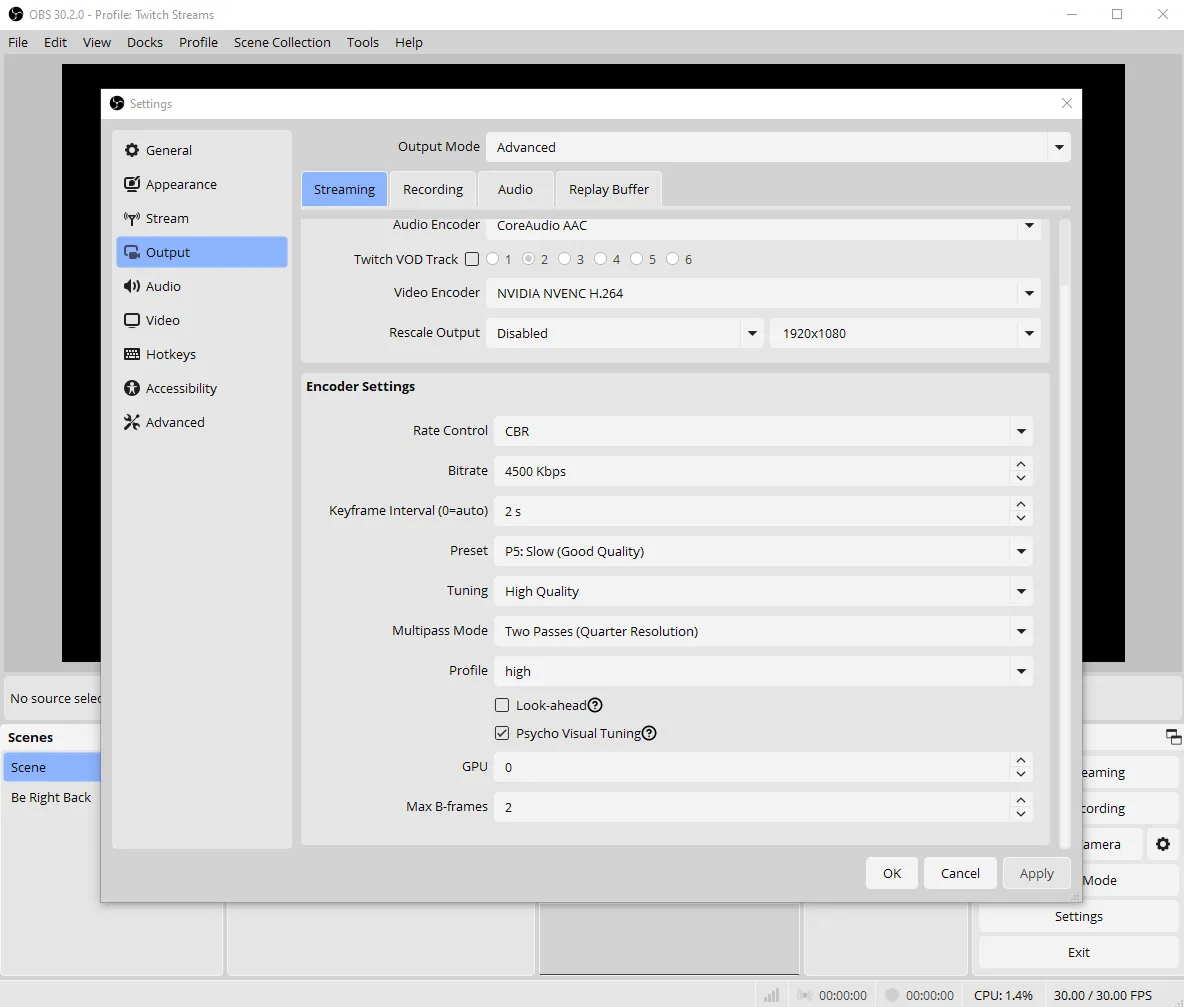The image size is (1184, 1007).
Task: Click the Video monitor icon in sidebar
Action: tap(132, 320)
